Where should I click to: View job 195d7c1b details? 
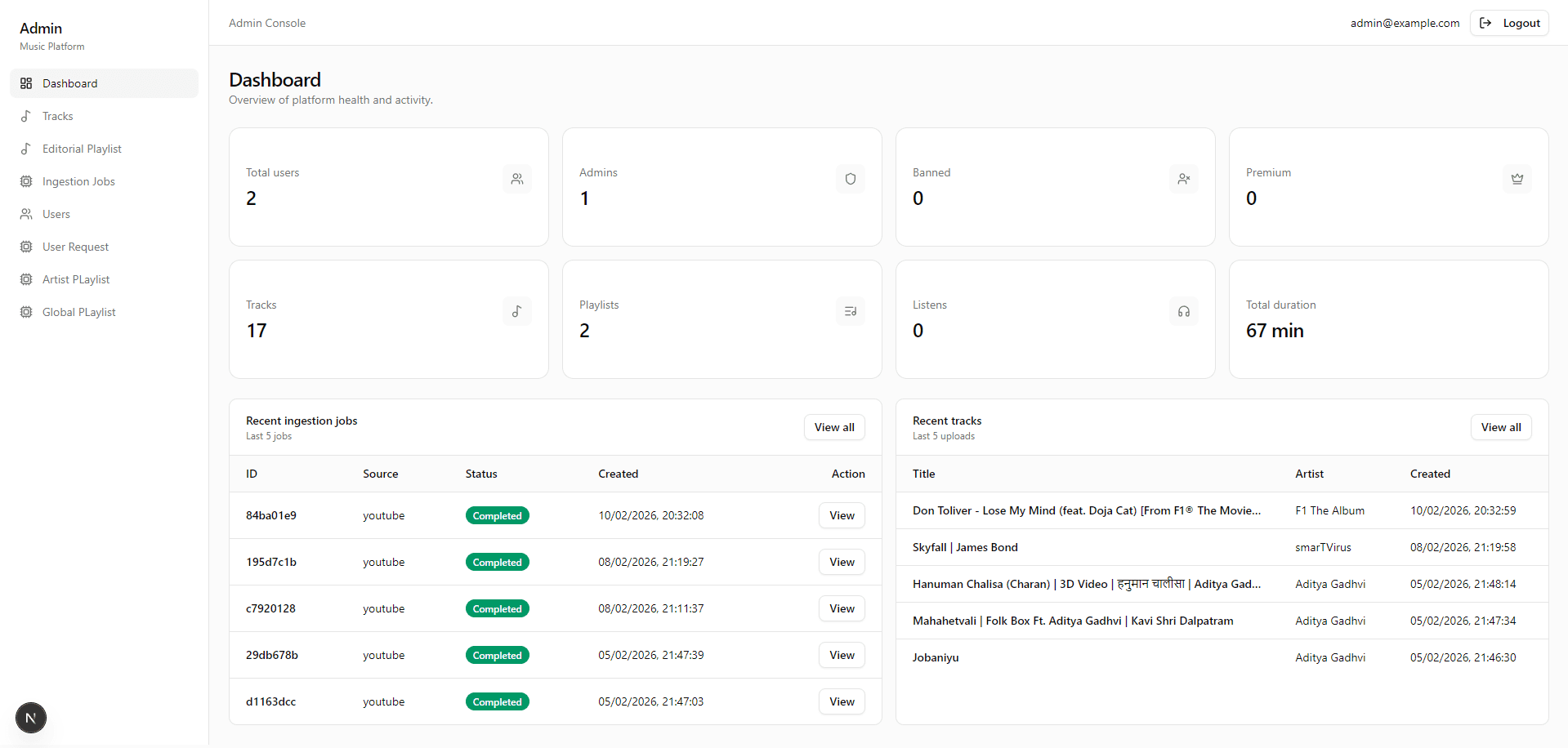coord(842,562)
